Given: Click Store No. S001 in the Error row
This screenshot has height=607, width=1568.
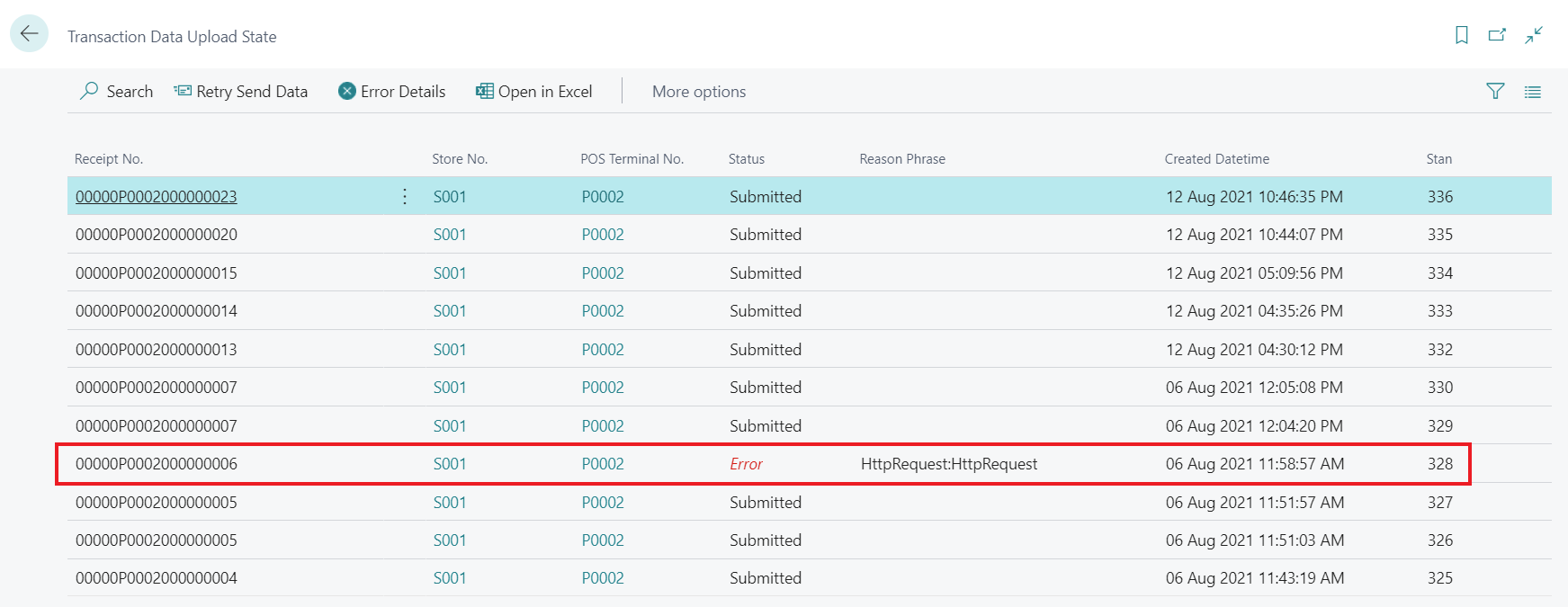Looking at the screenshot, I should pyautogui.click(x=450, y=464).
